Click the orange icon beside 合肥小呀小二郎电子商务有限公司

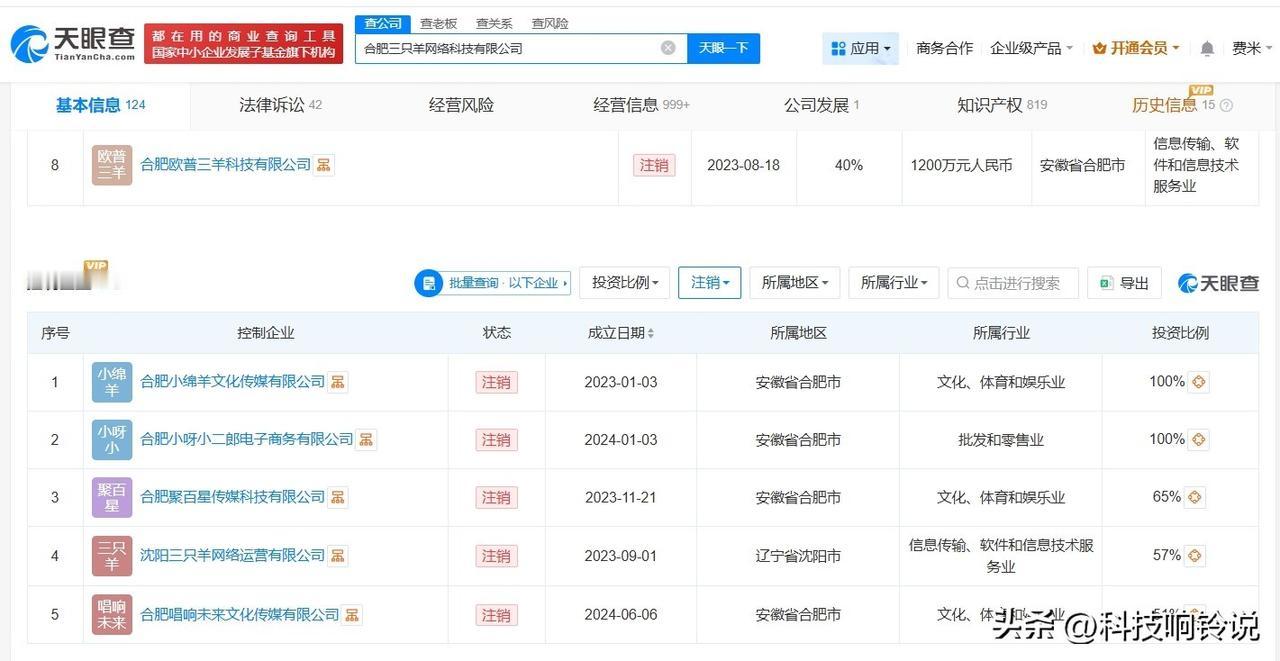coord(366,439)
